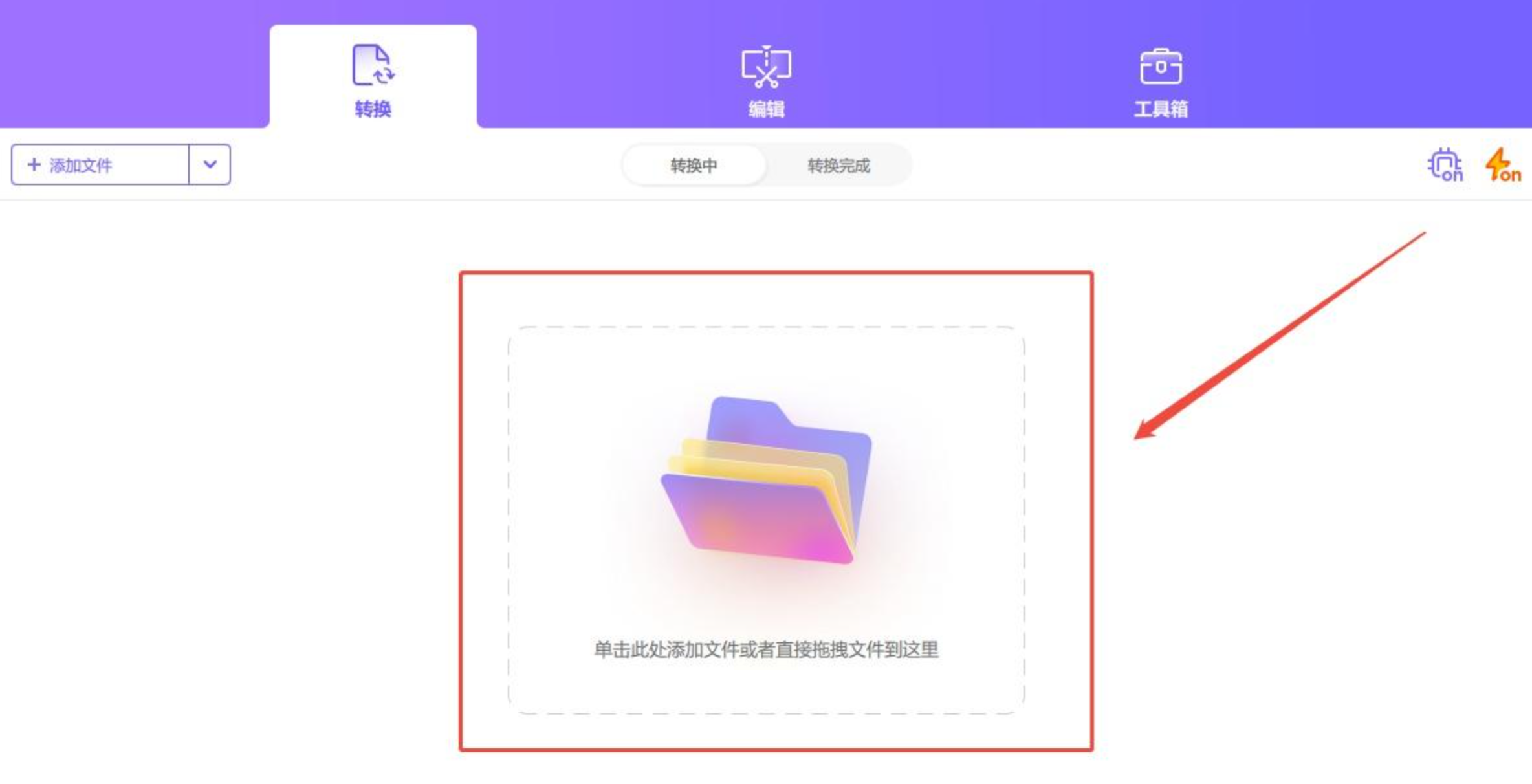Click inside the dashed drop zone border

click(766, 520)
